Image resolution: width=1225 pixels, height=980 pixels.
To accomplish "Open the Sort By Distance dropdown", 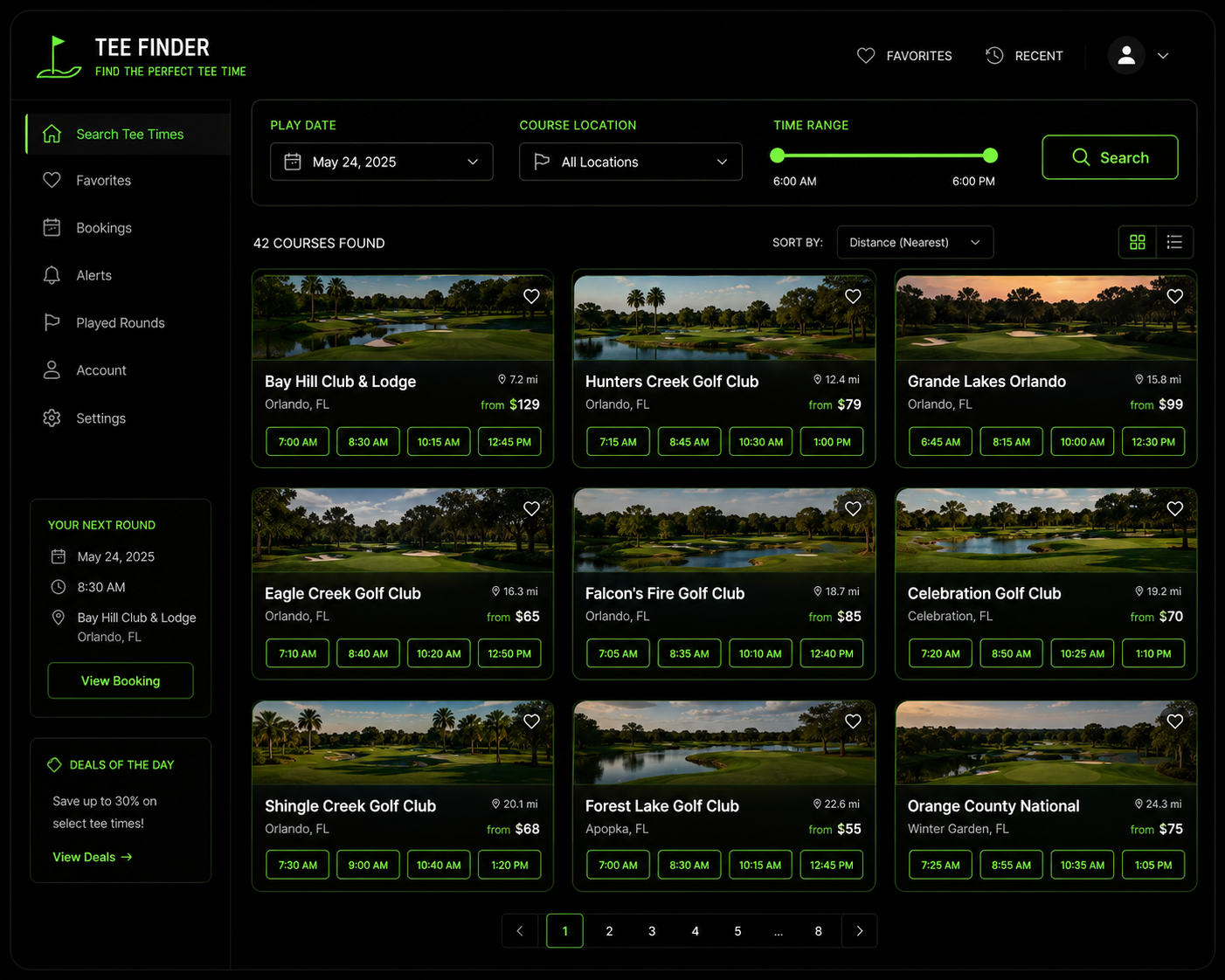I will point(915,242).
